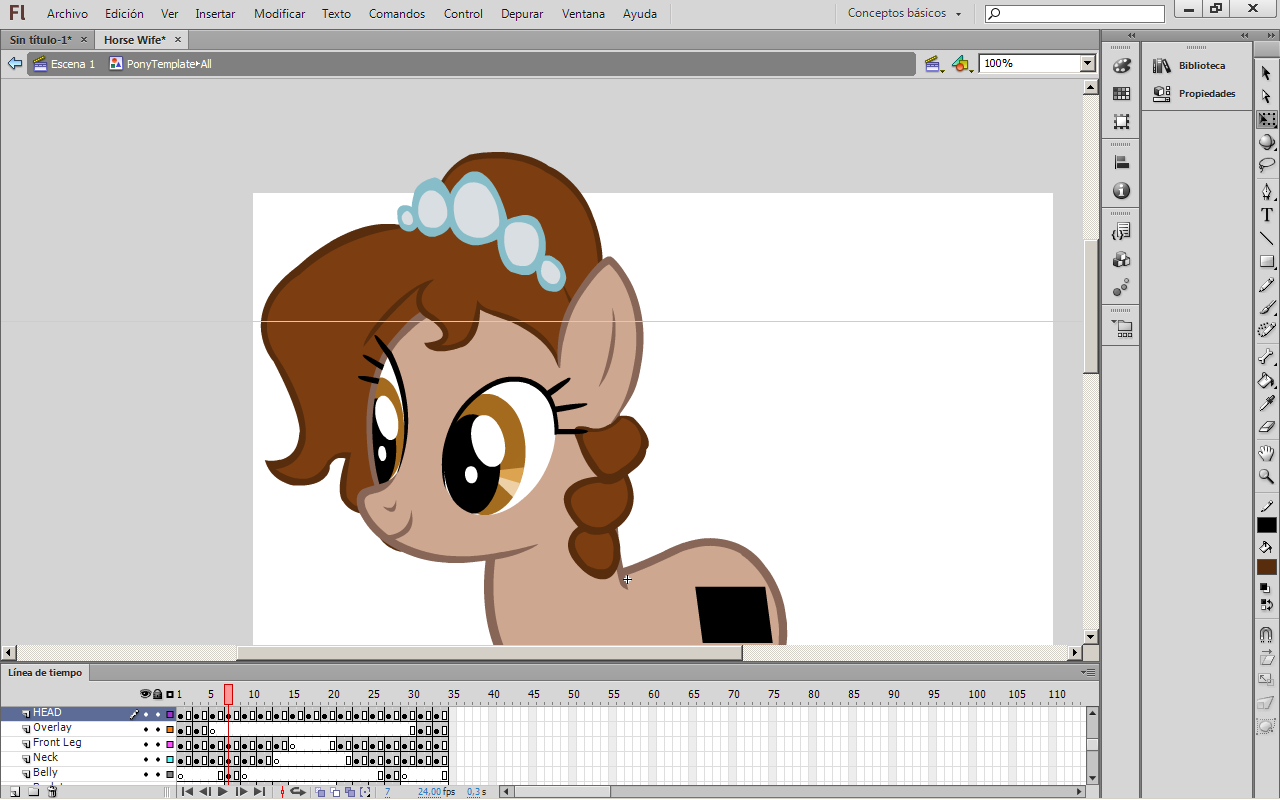
Task: Select the Text tool
Action: (x=1266, y=215)
